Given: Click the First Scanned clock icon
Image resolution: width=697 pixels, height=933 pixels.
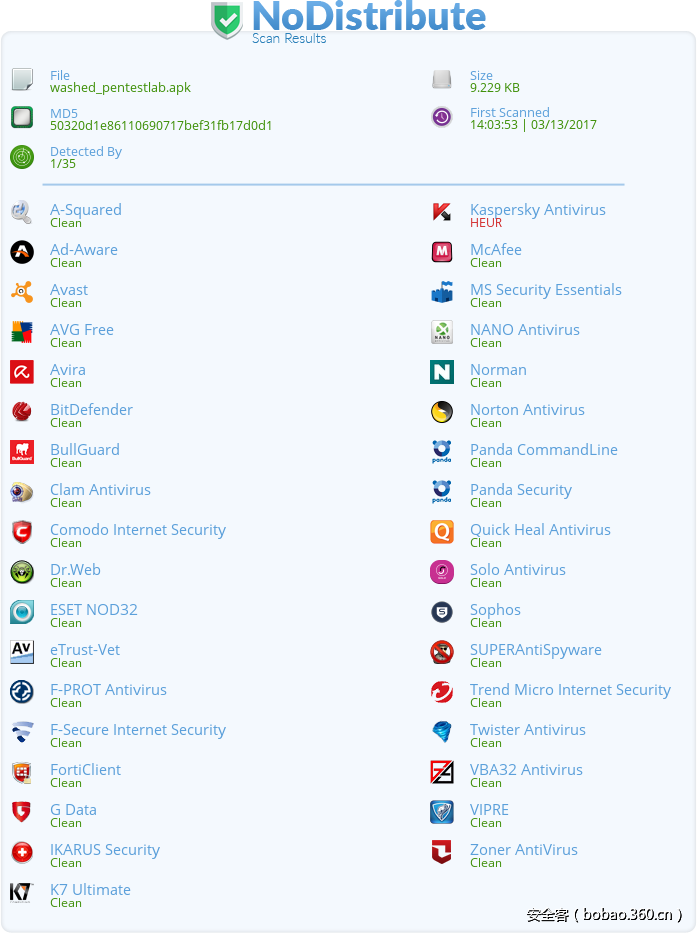Looking at the screenshot, I should pyautogui.click(x=442, y=117).
